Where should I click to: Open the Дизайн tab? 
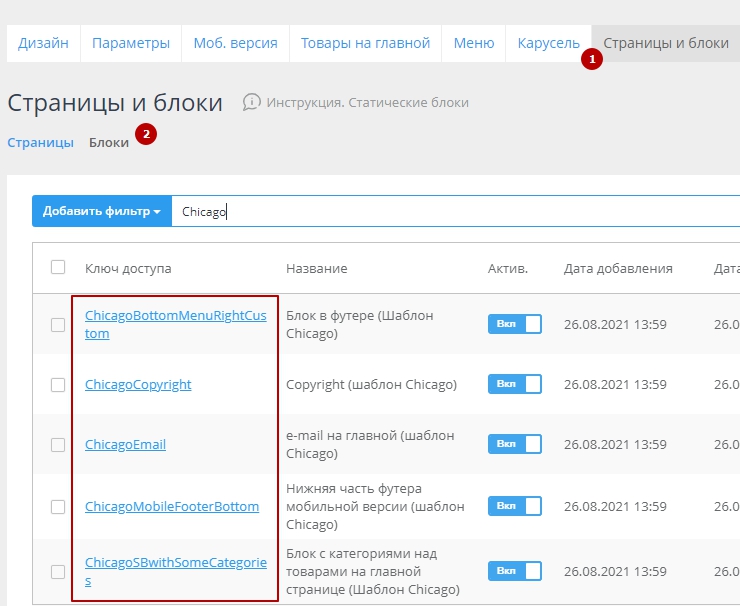click(43, 43)
